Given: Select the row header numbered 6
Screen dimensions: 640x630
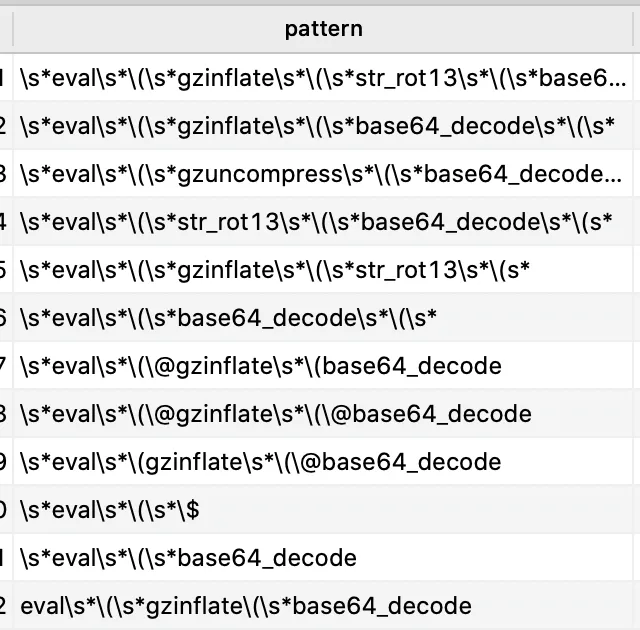Looking at the screenshot, I should (x=5, y=318).
